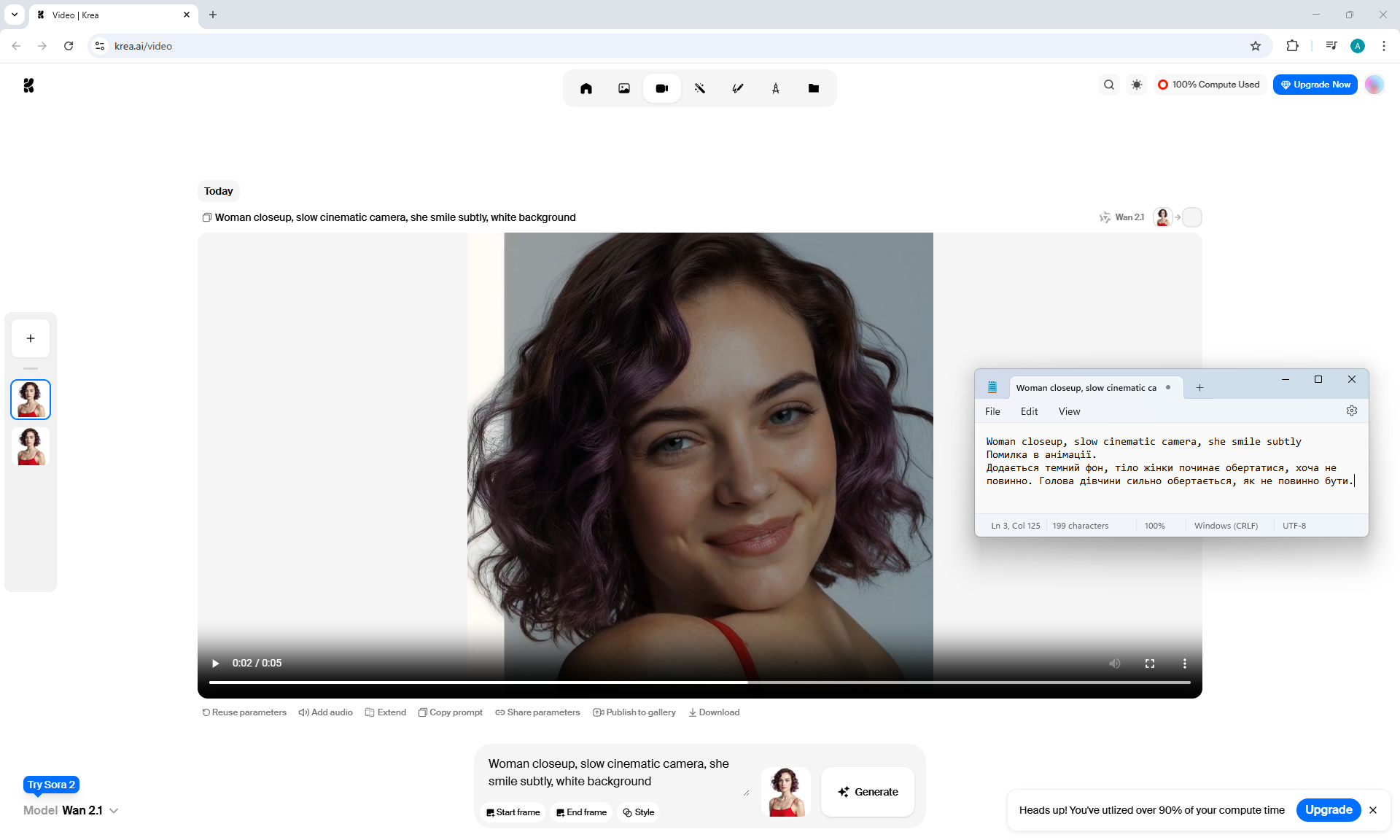Open Notepad View menu
1400x840 pixels.
tap(1068, 411)
